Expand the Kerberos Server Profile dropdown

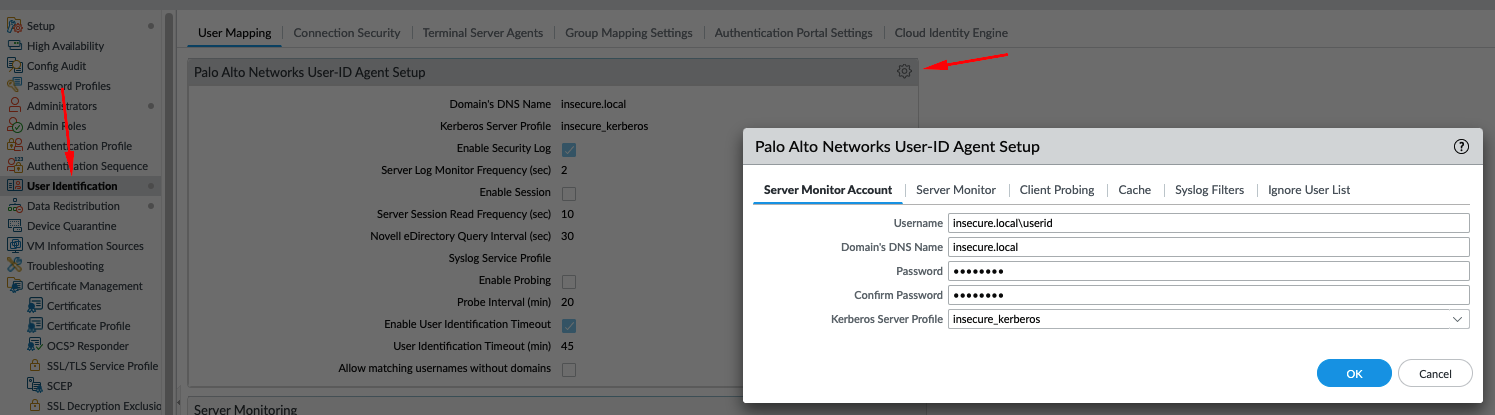pyautogui.click(x=1456, y=319)
